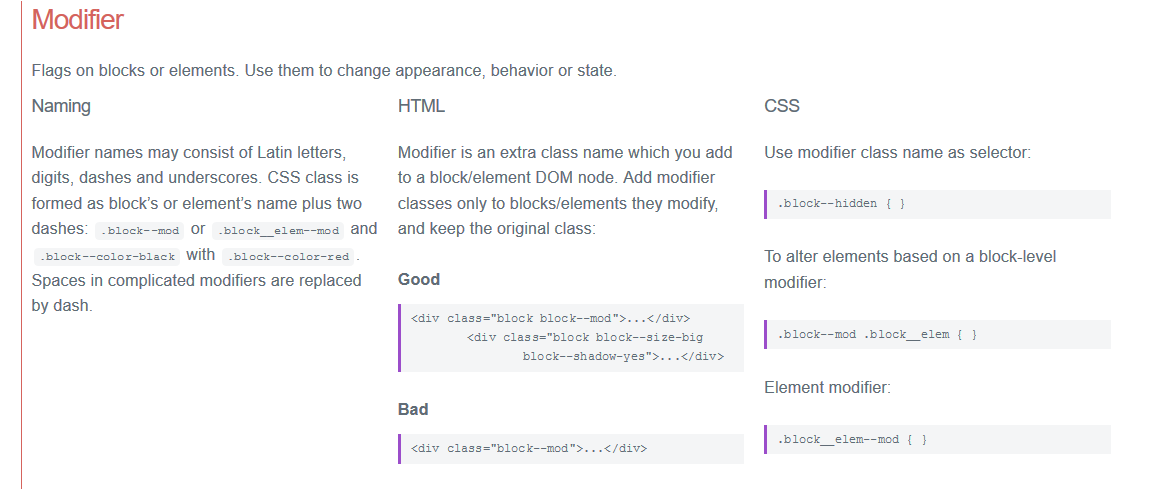
Task: Click the .block--mod inline code
Action: pos(140,230)
